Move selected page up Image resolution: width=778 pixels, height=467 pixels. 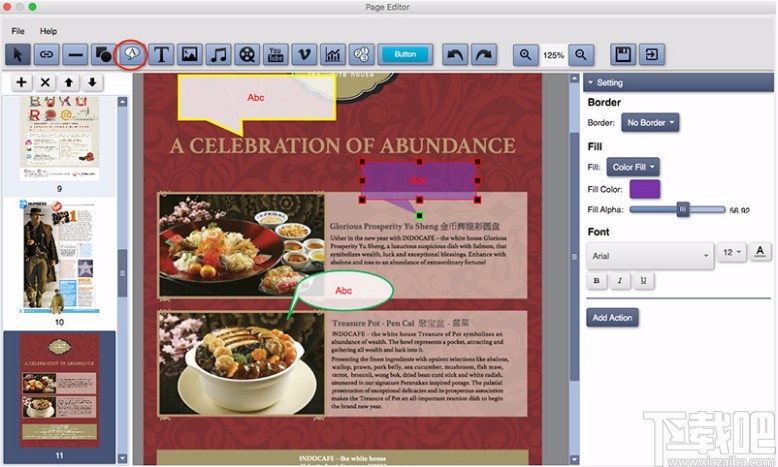(69, 82)
